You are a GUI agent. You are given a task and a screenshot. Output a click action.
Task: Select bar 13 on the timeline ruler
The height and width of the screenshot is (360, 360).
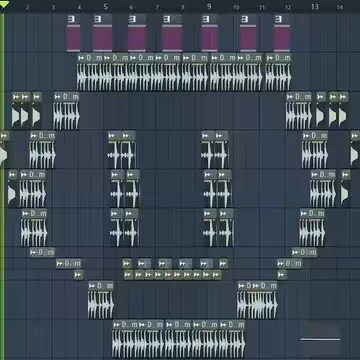pos(315,7)
